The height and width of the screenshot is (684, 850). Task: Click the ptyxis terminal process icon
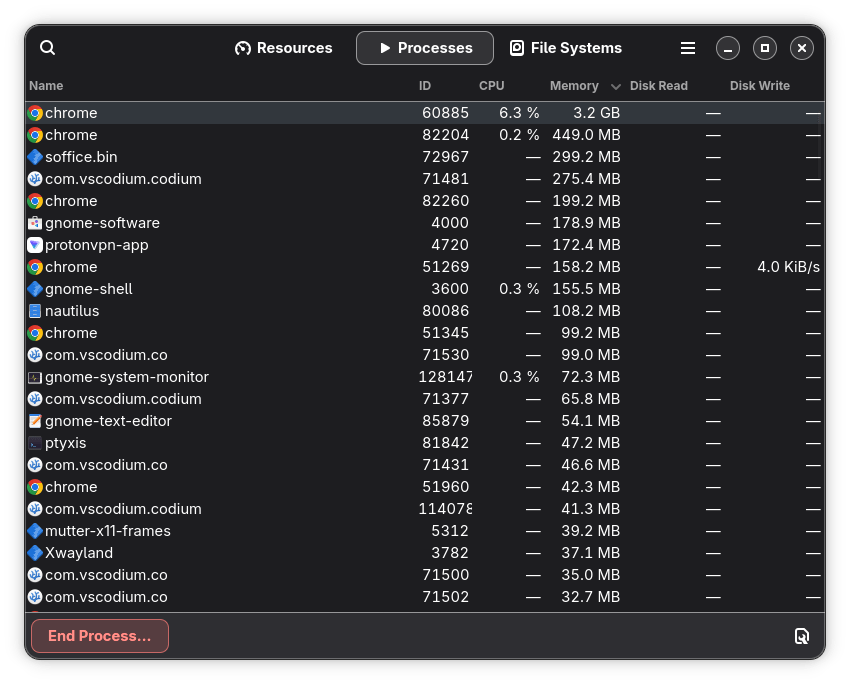(35, 443)
